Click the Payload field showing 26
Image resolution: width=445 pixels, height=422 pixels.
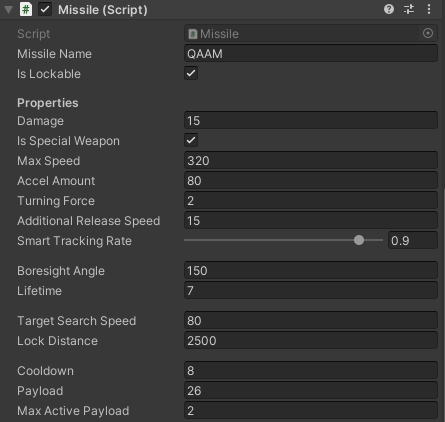311,390
